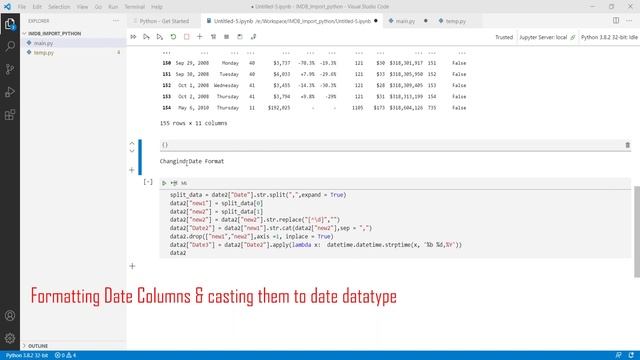
Task: Click run cell and below toolbar icon
Action: point(160,37)
